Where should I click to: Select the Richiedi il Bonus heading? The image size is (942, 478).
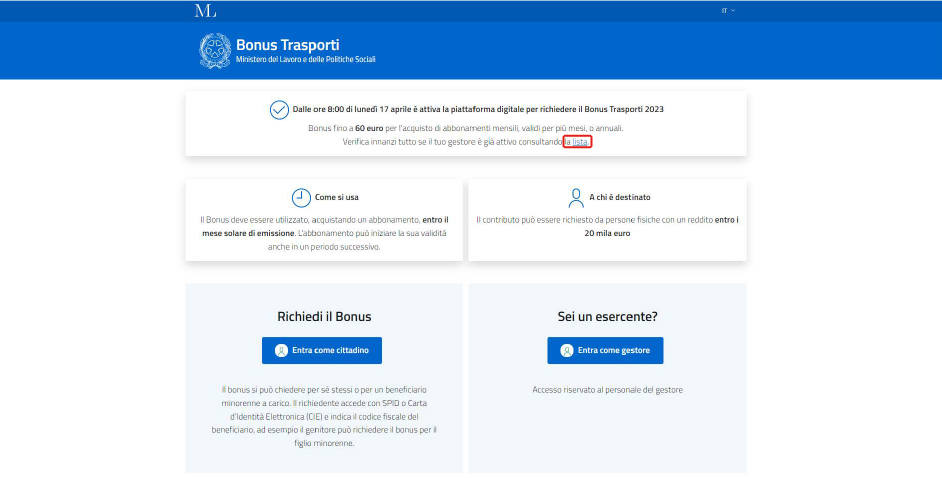point(324,316)
